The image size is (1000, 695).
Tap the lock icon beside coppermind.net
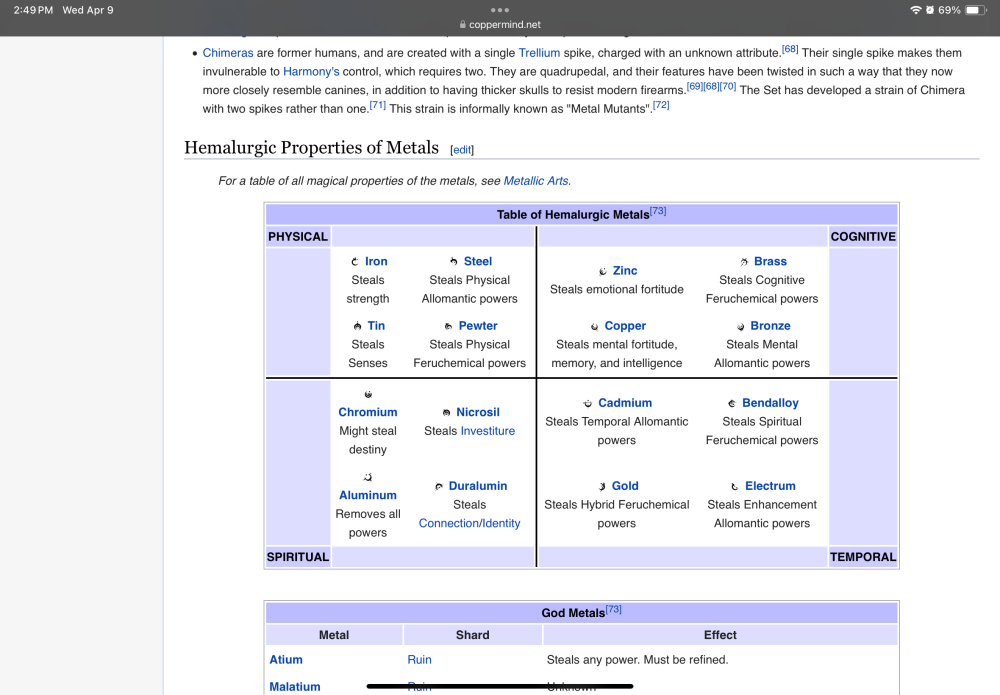pos(463,25)
